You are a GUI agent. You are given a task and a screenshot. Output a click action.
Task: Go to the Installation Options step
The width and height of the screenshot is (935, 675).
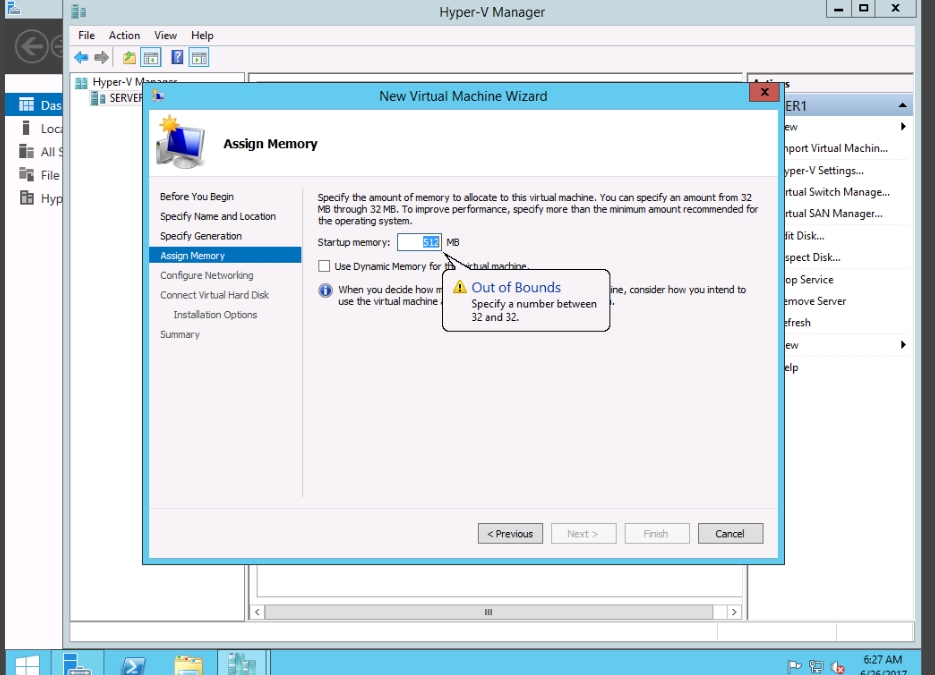215,315
